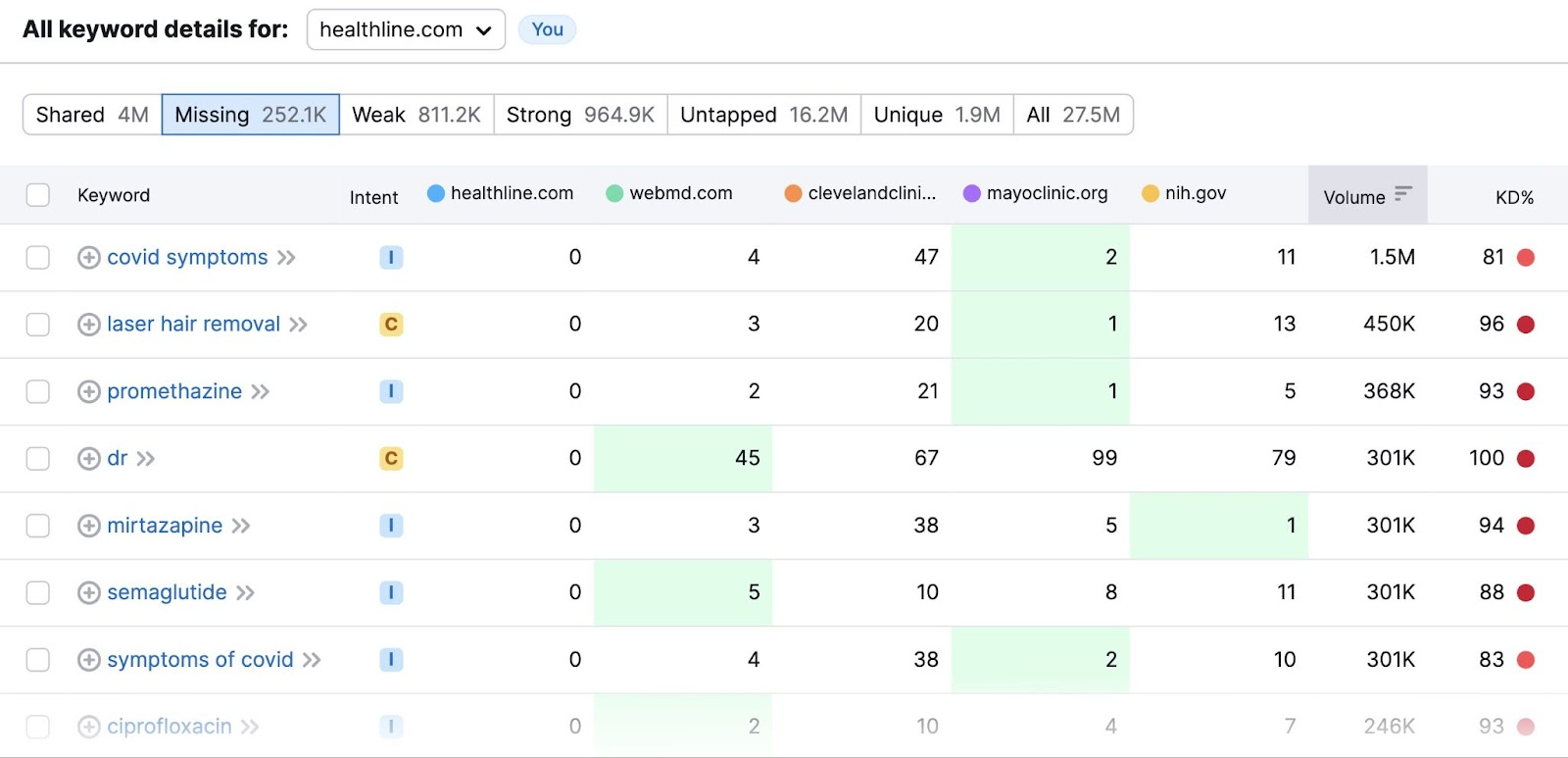The image size is (1568, 758).
Task: Open the Strong 964.9K tab
Action: click(x=580, y=115)
